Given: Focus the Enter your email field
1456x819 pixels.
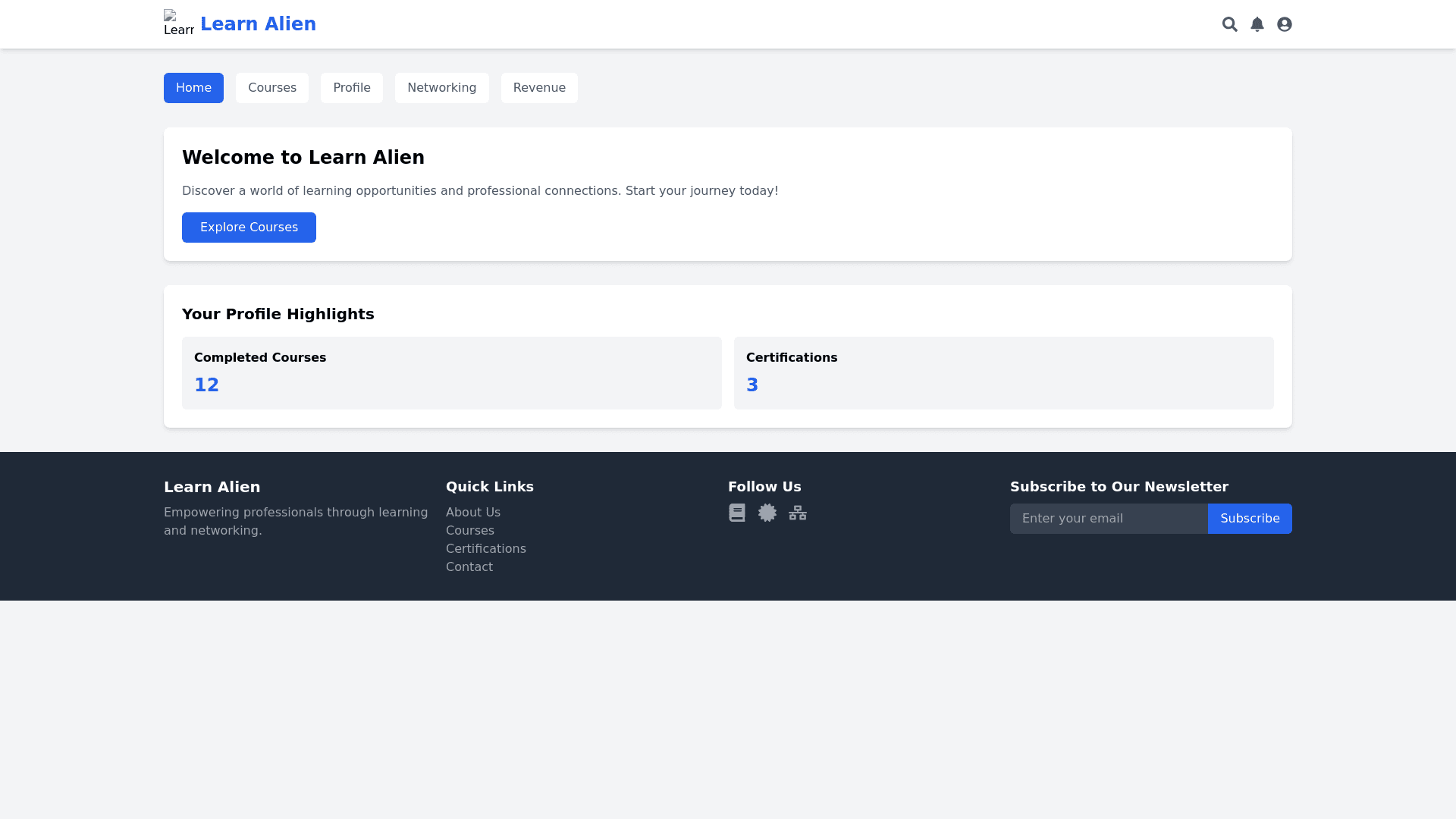Looking at the screenshot, I should pyautogui.click(x=1108, y=519).
